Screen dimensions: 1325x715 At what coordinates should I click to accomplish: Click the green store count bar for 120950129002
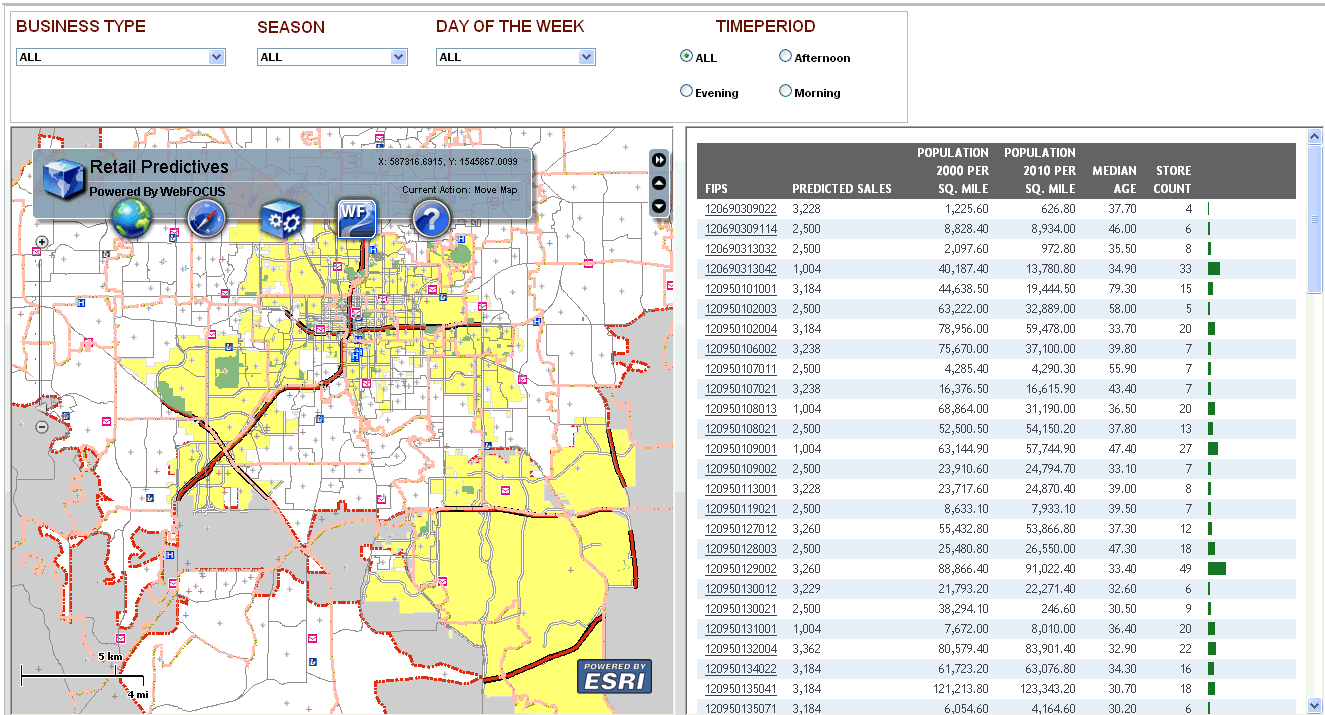click(1217, 569)
